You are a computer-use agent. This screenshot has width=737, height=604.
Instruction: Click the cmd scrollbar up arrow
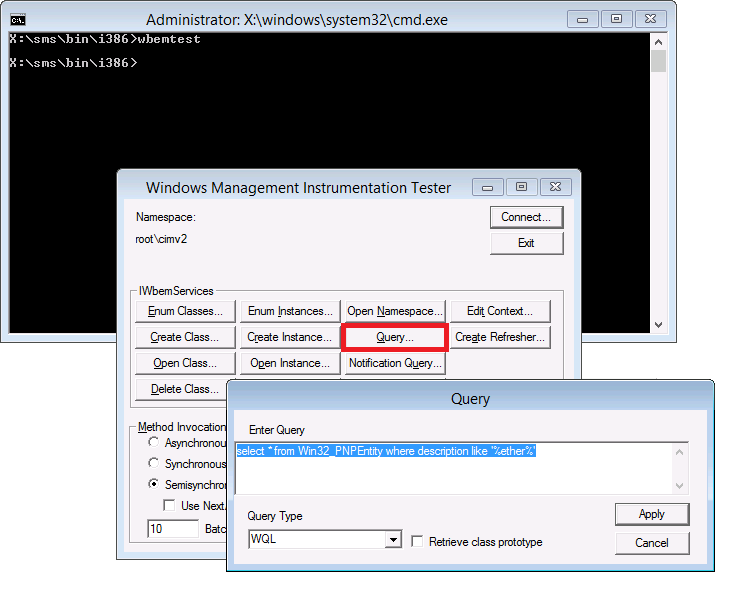point(659,42)
